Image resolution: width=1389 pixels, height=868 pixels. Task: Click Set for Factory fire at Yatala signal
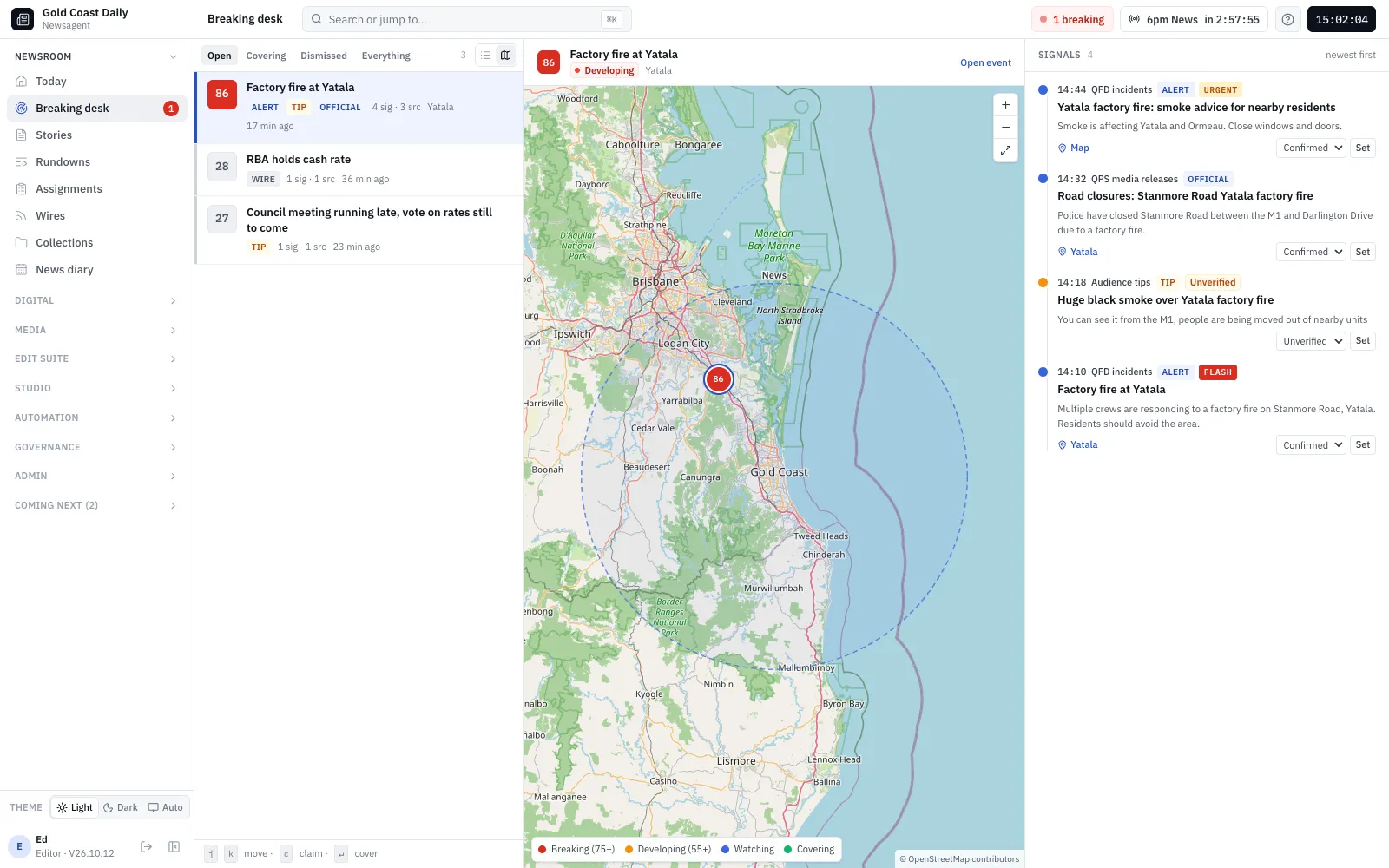pos(1363,445)
